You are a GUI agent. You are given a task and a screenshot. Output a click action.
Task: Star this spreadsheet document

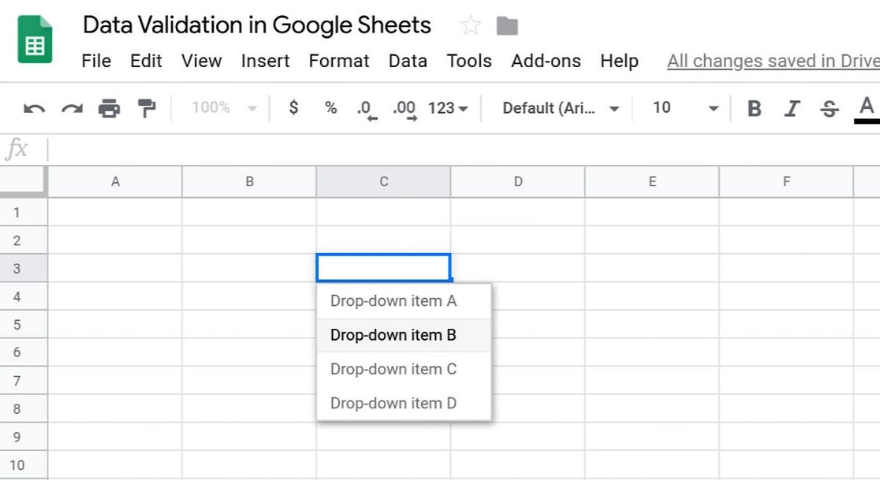(470, 26)
